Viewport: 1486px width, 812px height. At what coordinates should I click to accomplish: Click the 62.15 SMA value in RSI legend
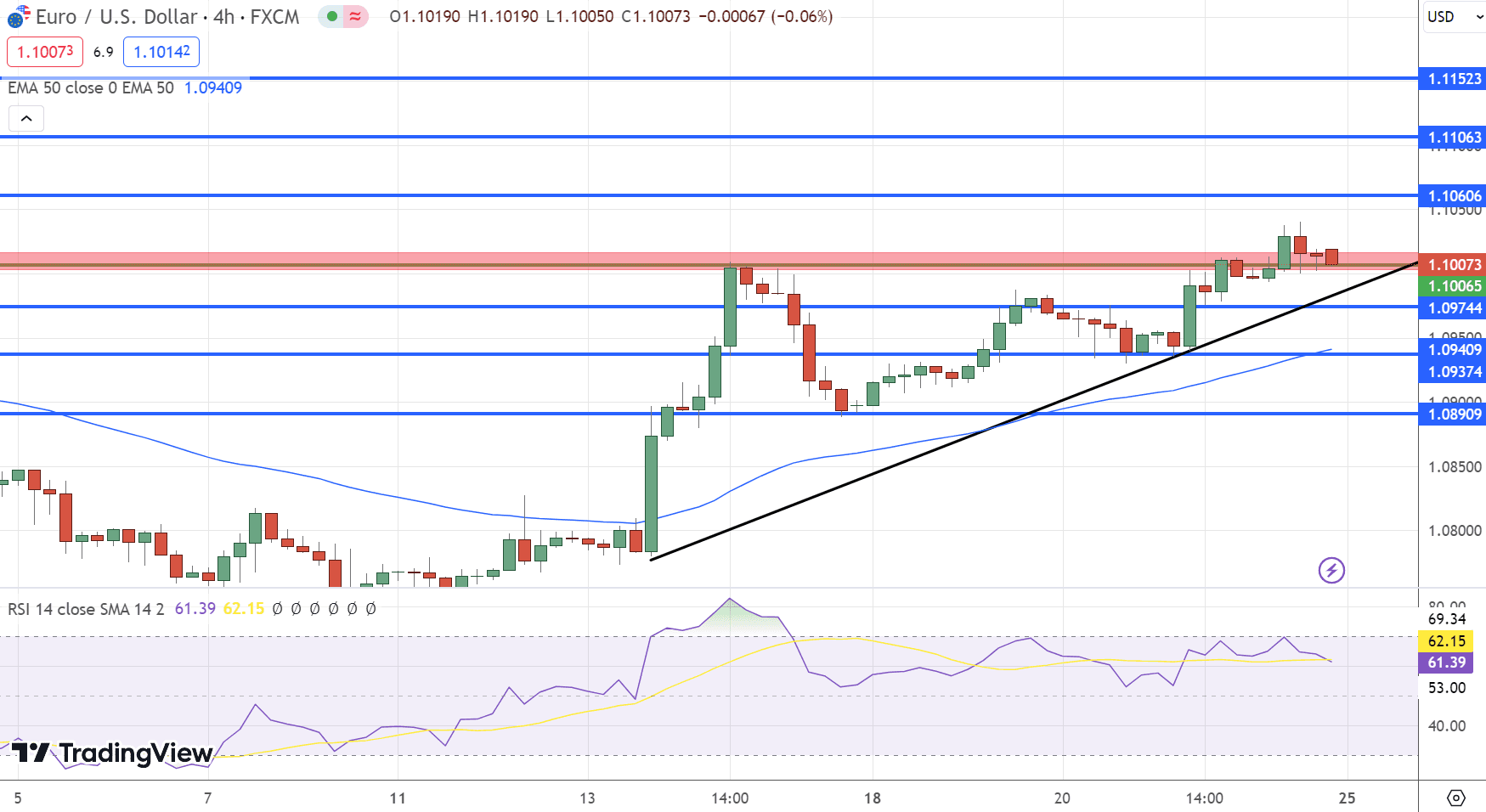coord(244,609)
